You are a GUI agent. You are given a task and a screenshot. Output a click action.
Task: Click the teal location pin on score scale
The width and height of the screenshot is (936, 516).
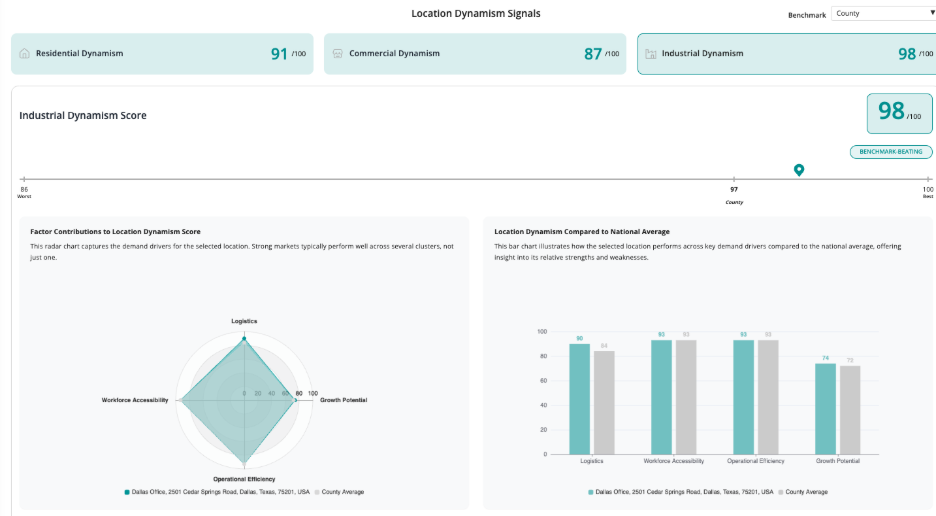tap(799, 171)
